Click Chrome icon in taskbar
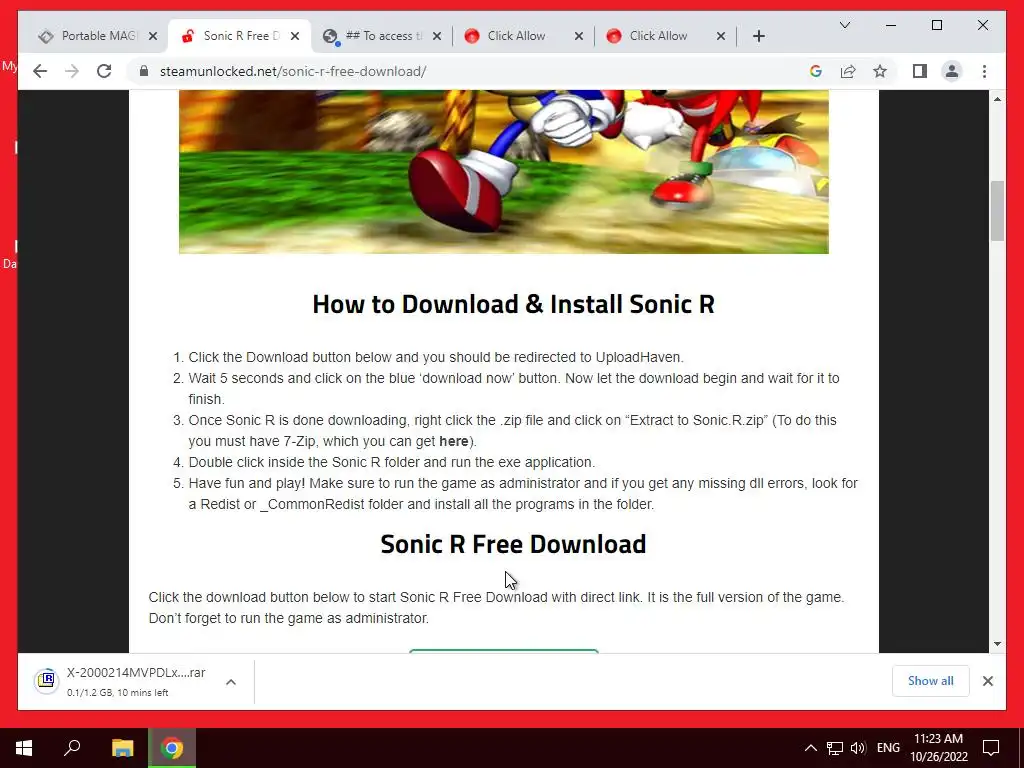The image size is (1024, 768). (172, 748)
